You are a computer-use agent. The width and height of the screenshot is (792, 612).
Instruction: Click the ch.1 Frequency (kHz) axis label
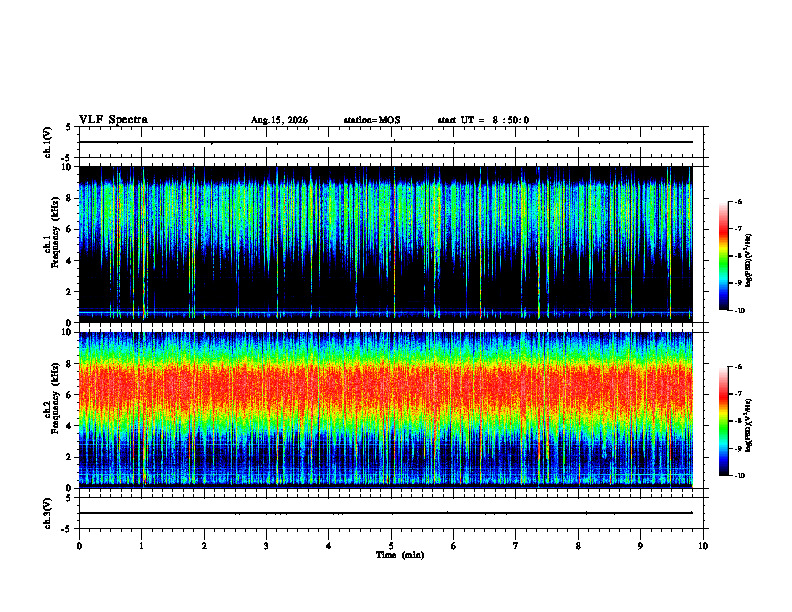(x=52, y=232)
